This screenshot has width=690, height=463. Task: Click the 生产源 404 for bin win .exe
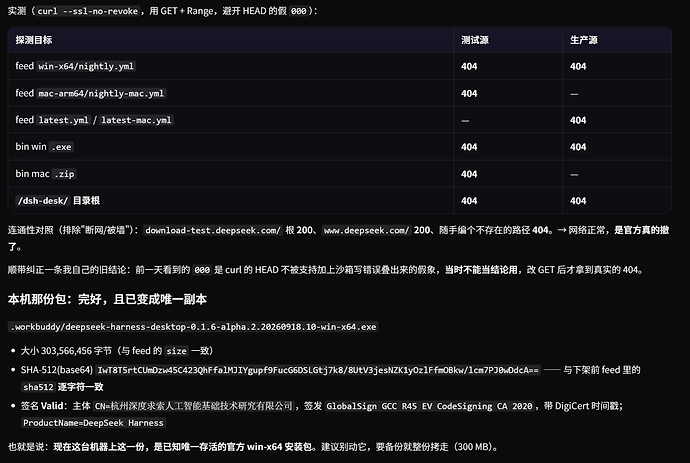click(578, 147)
